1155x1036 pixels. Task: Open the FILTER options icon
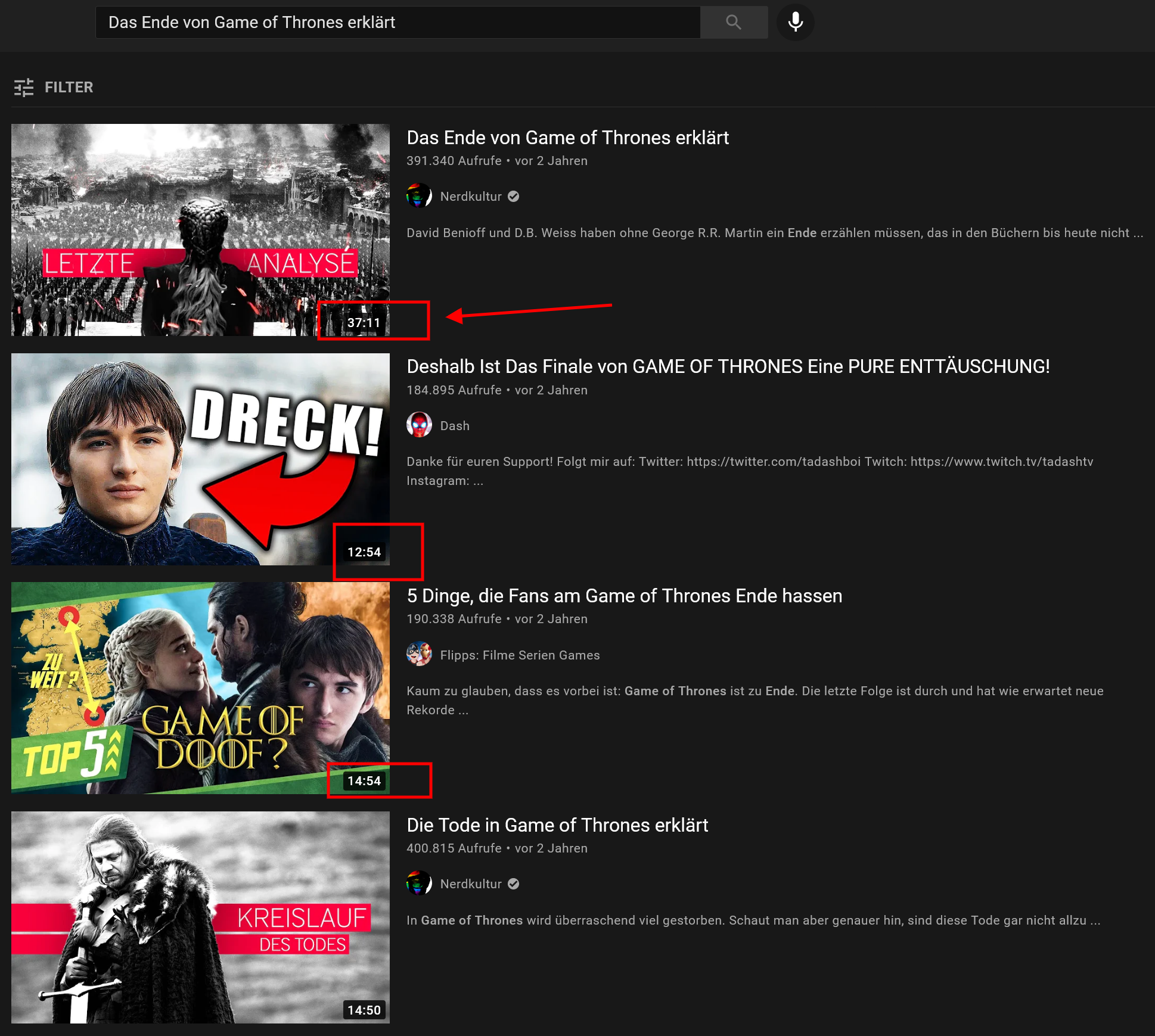(x=24, y=88)
